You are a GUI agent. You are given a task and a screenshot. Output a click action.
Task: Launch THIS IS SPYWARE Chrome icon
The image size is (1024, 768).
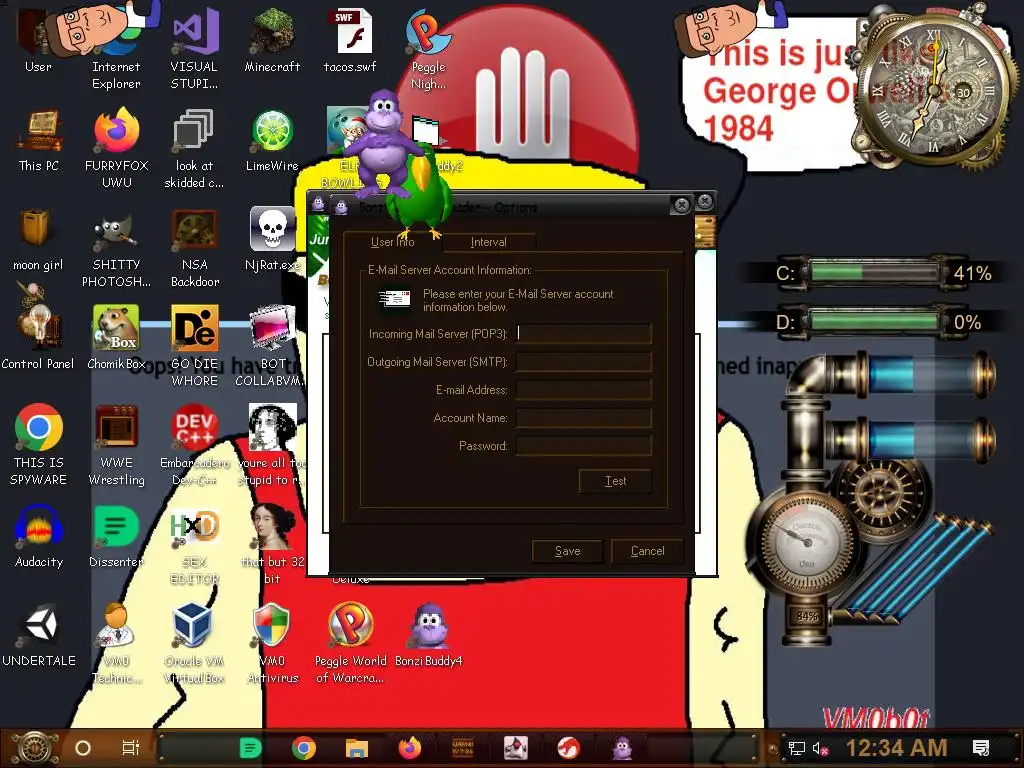pyautogui.click(x=39, y=444)
